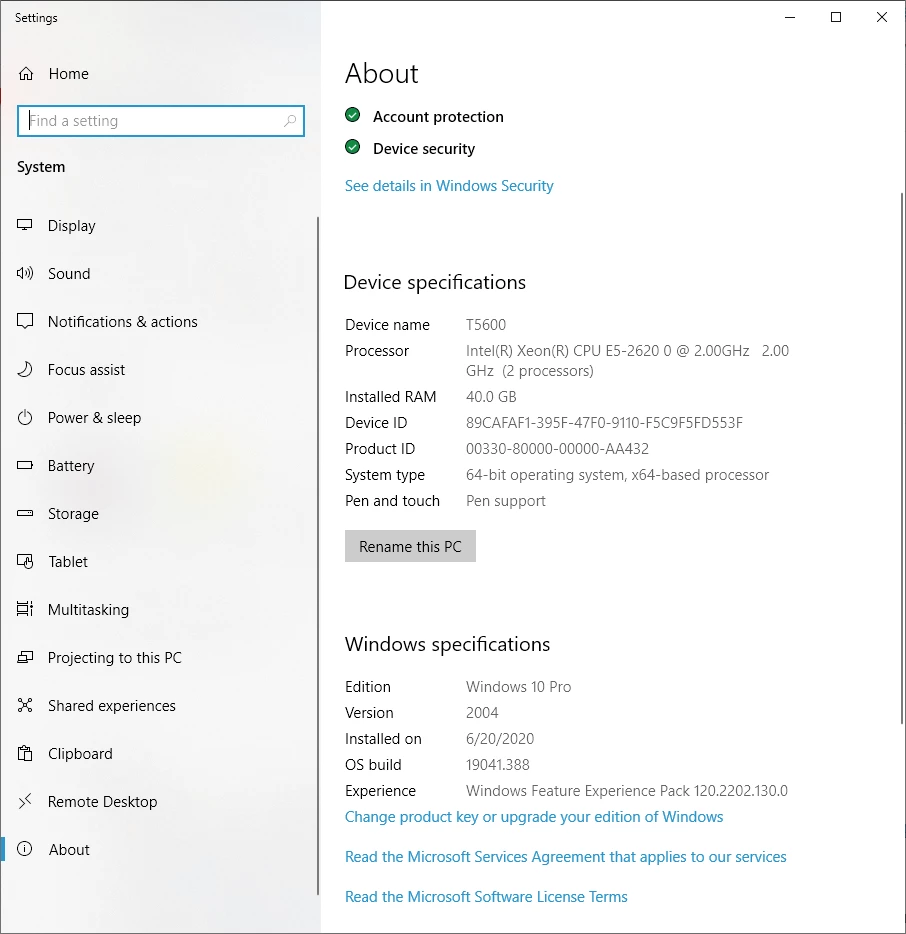Close the Settings window

882,17
